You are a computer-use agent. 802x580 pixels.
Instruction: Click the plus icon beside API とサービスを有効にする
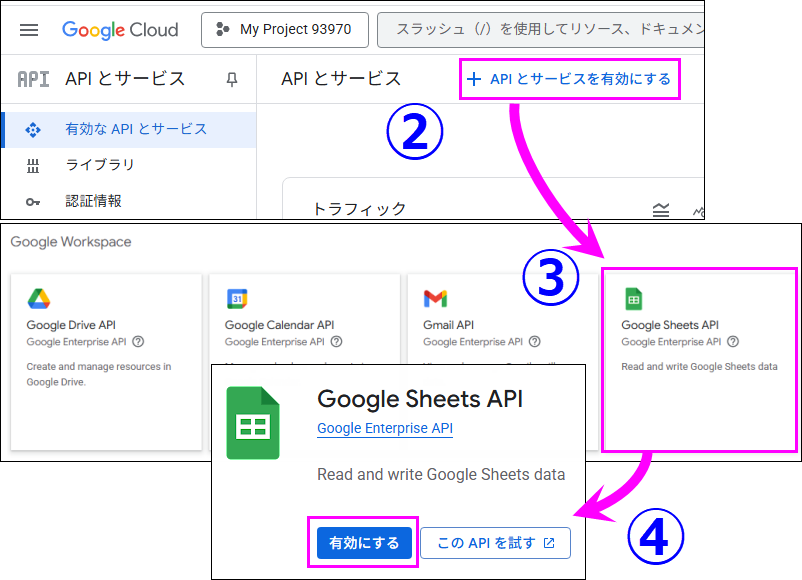point(474,79)
